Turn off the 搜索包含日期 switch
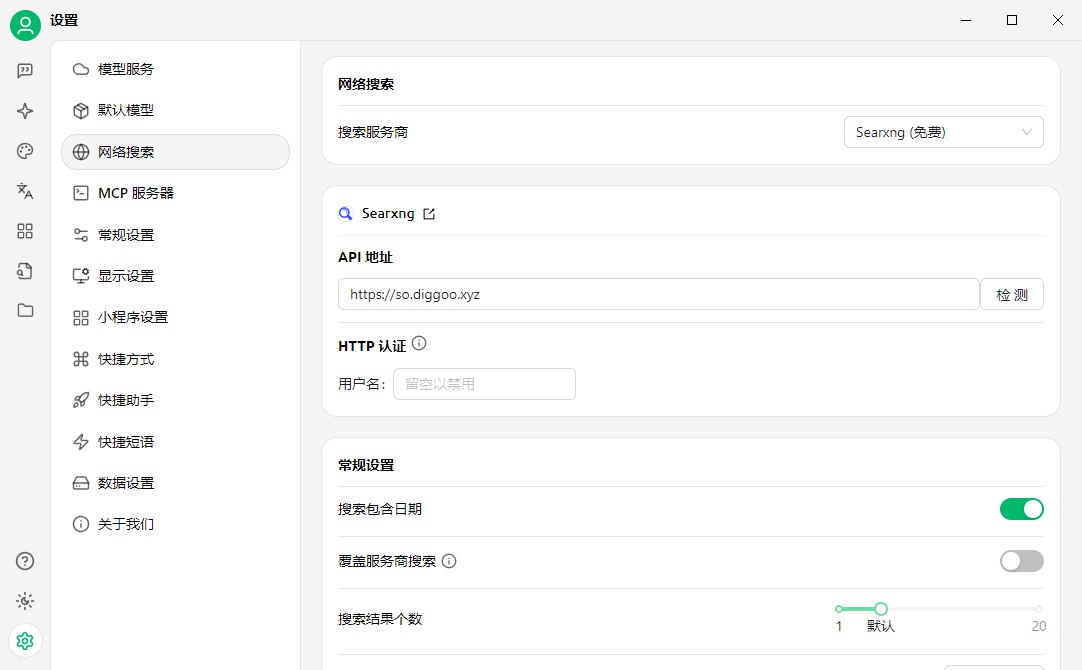 pyautogui.click(x=1021, y=509)
